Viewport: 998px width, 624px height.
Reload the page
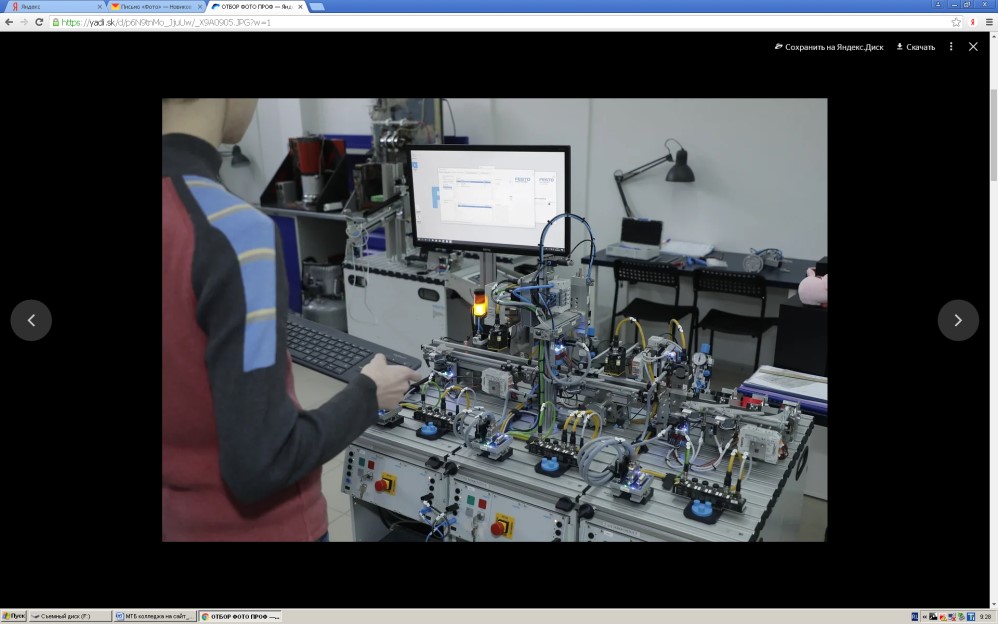point(39,22)
